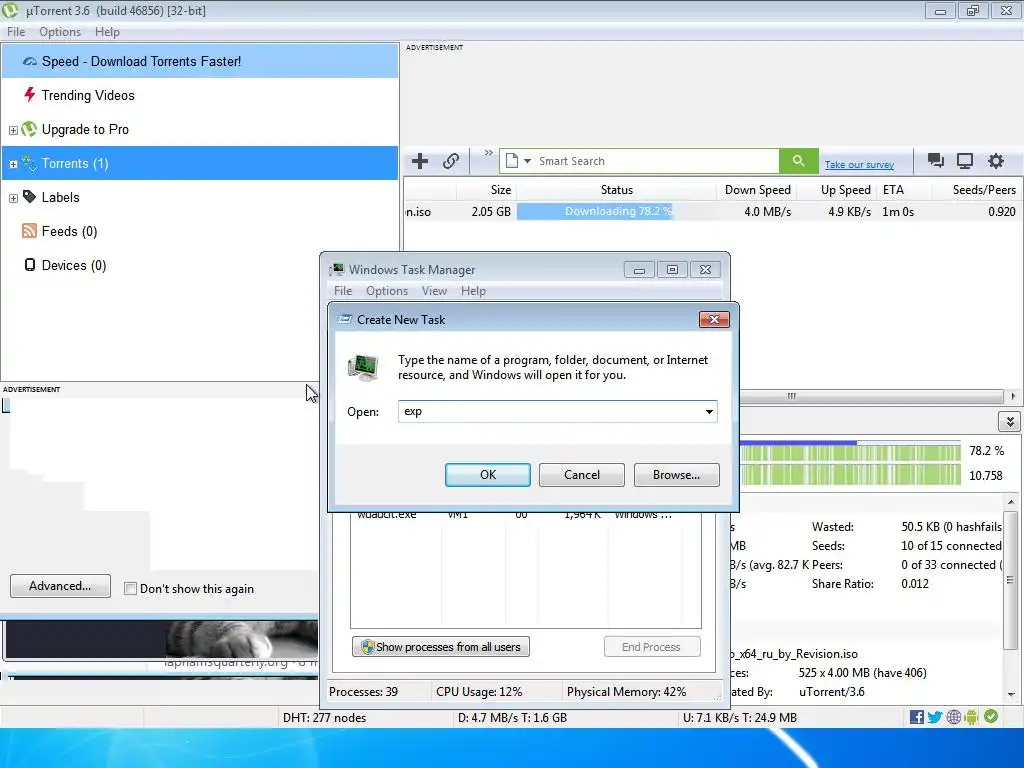Click the Down Speed column header
Screen dimensions: 1024x768
[x=757, y=190]
